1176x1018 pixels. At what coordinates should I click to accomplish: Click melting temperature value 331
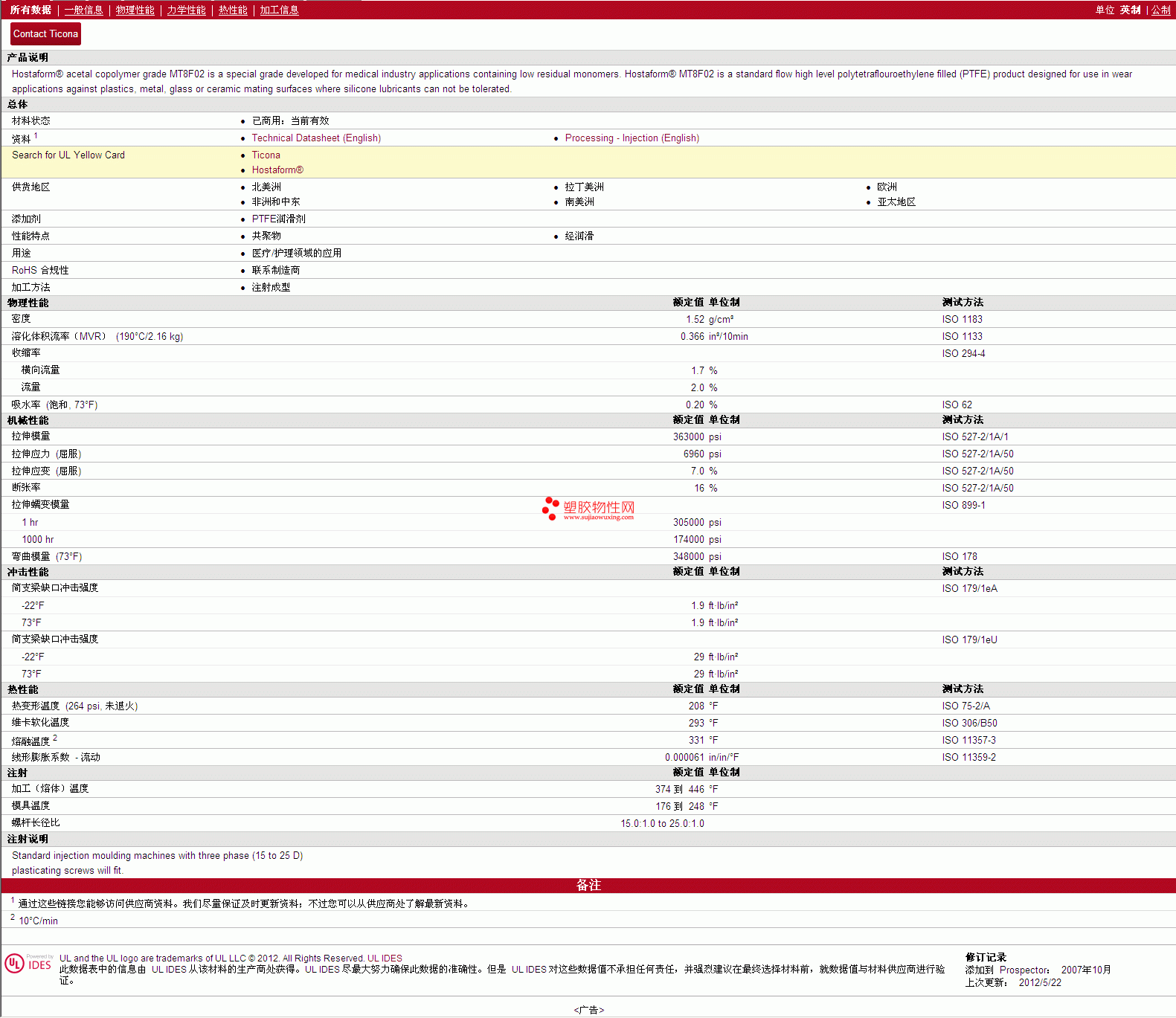click(696, 740)
